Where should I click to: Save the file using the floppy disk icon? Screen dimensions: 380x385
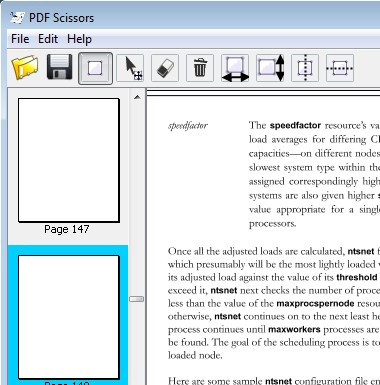point(60,68)
